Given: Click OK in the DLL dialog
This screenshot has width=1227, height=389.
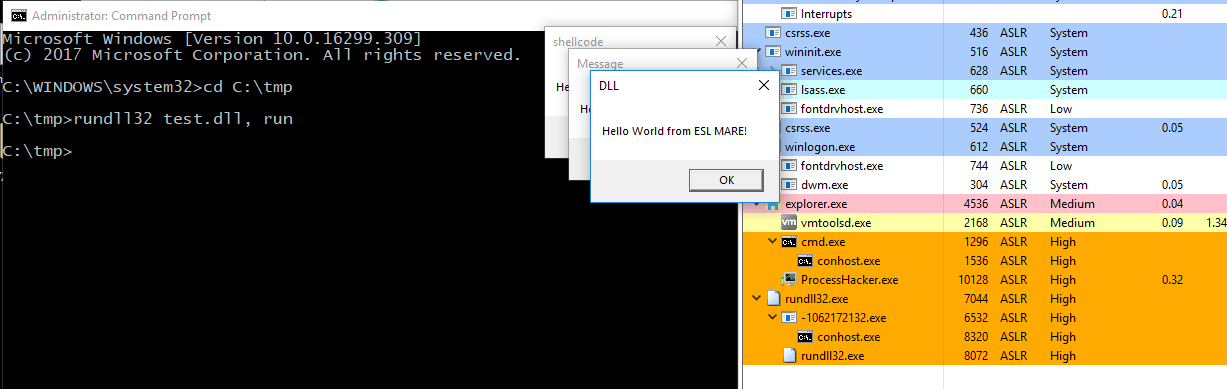Looking at the screenshot, I should (726, 180).
